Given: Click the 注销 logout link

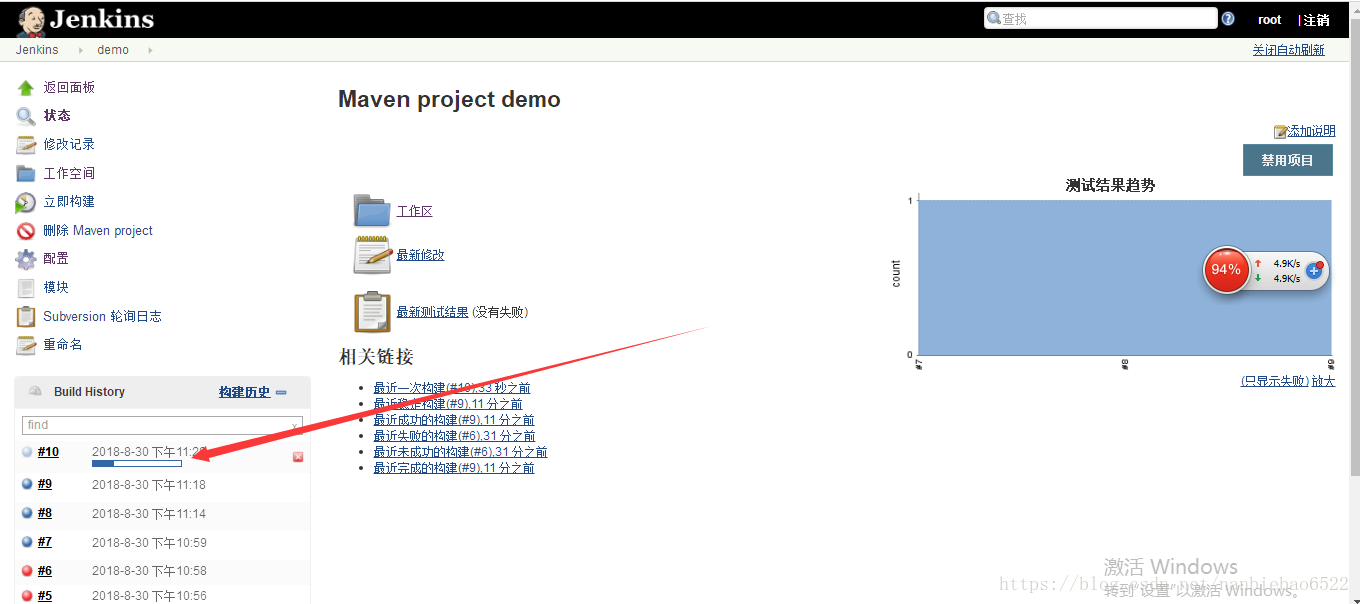Looking at the screenshot, I should pos(1316,20).
